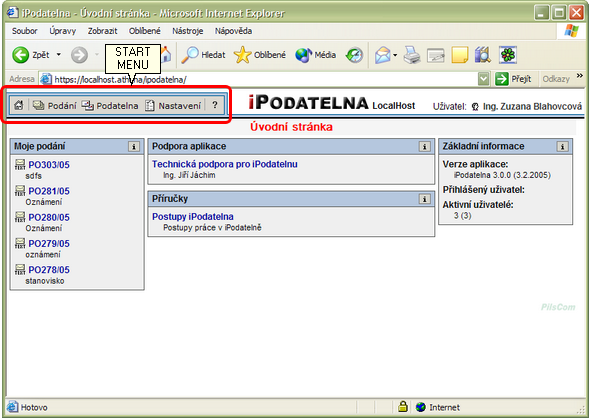589x418 pixels.
Task: Open the Soubor menu
Action: (24, 31)
